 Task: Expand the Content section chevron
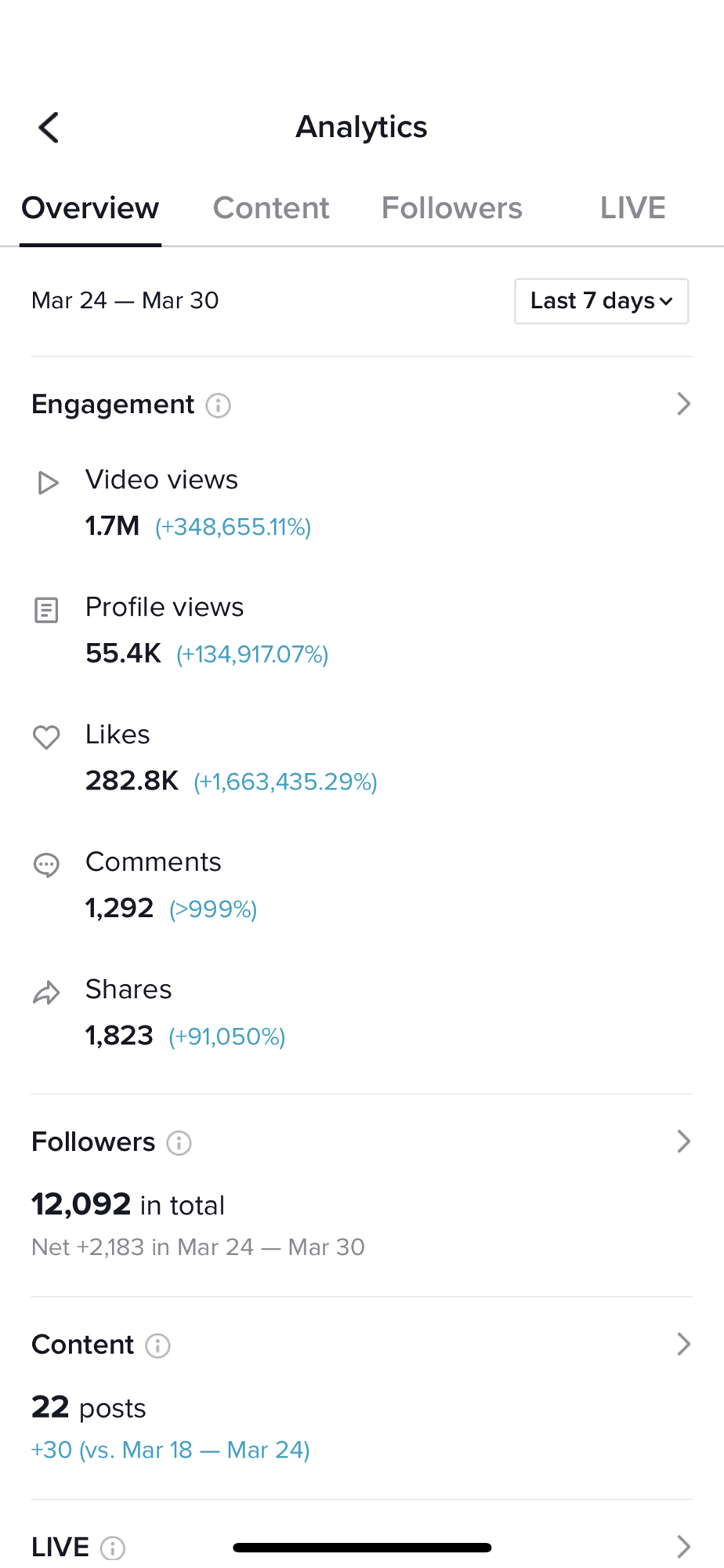click(x=683, y=1345)
